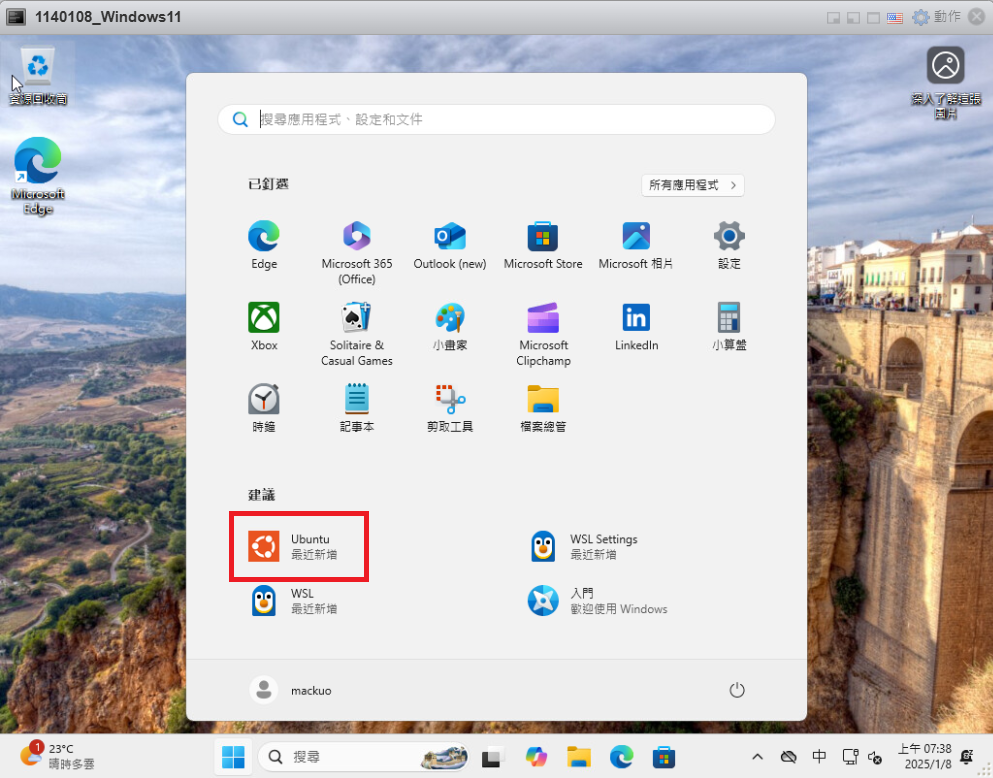
Task: Open the Edge pinned app
Action: click(x=263, y=245)
